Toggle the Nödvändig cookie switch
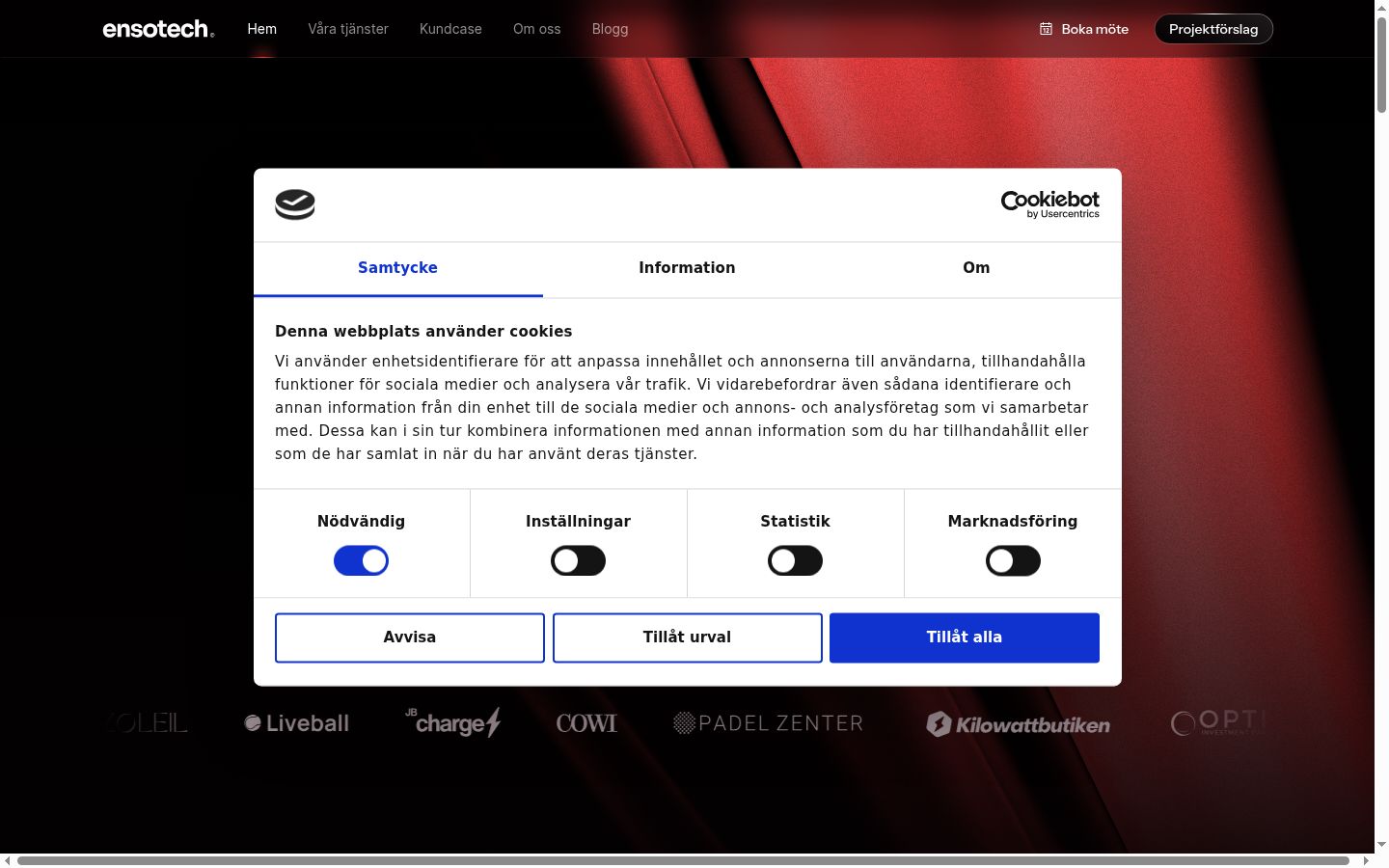 (x=361, y=560)
